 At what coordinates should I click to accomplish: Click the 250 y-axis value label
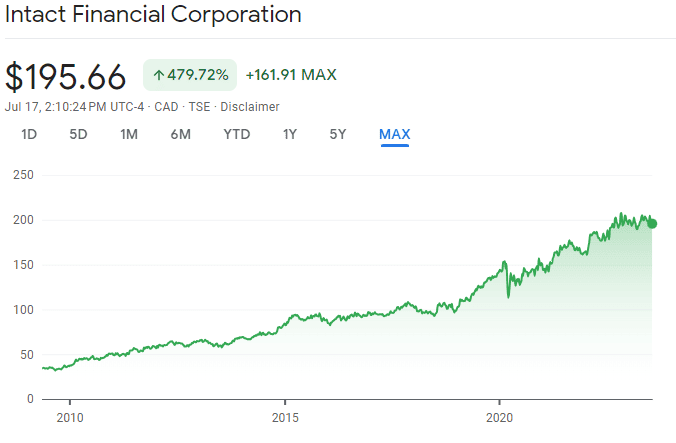tap(24, 175)
